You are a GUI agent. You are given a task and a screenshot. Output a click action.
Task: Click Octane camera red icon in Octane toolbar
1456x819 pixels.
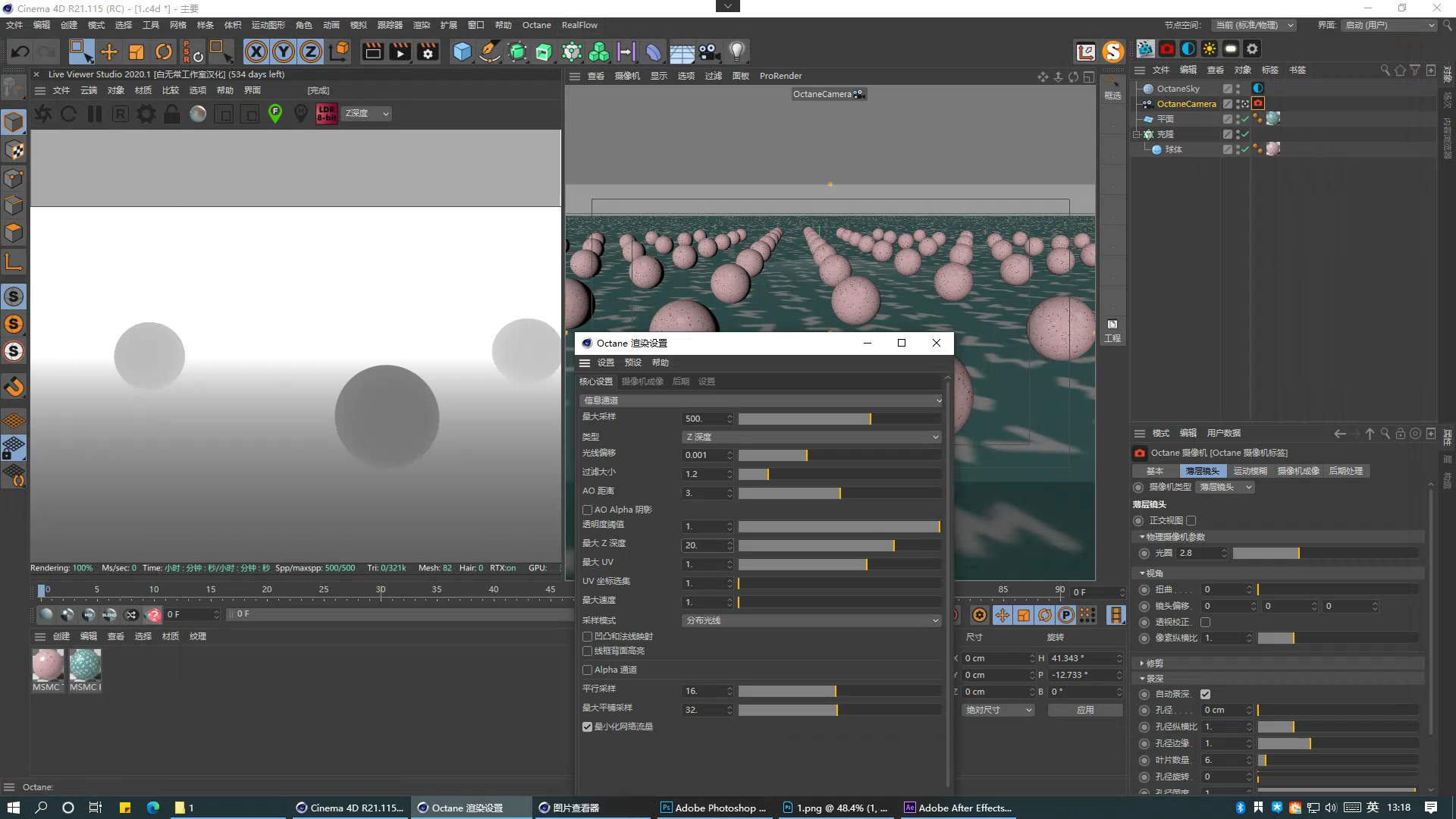coord(1167,49)
